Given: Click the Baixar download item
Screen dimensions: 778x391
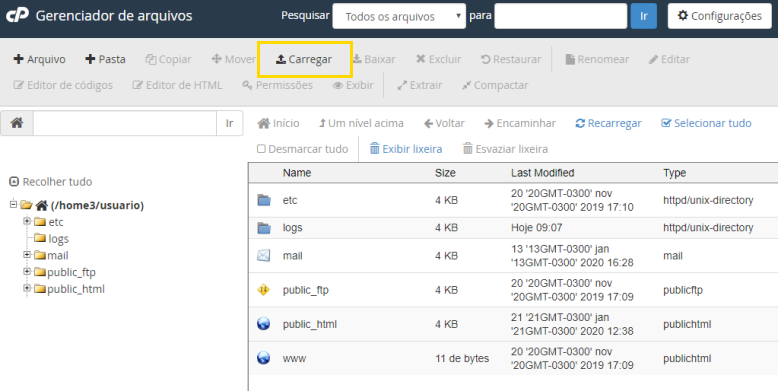Looking at the screenshot, I should (374, 59).
